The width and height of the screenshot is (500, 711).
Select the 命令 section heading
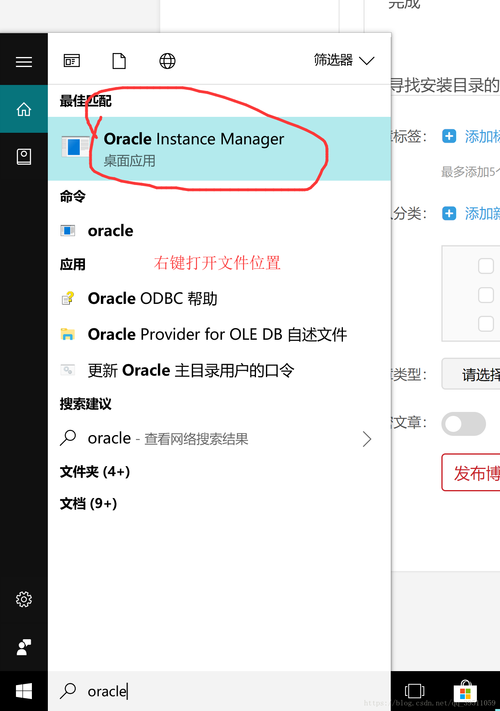tap(73, 197)
